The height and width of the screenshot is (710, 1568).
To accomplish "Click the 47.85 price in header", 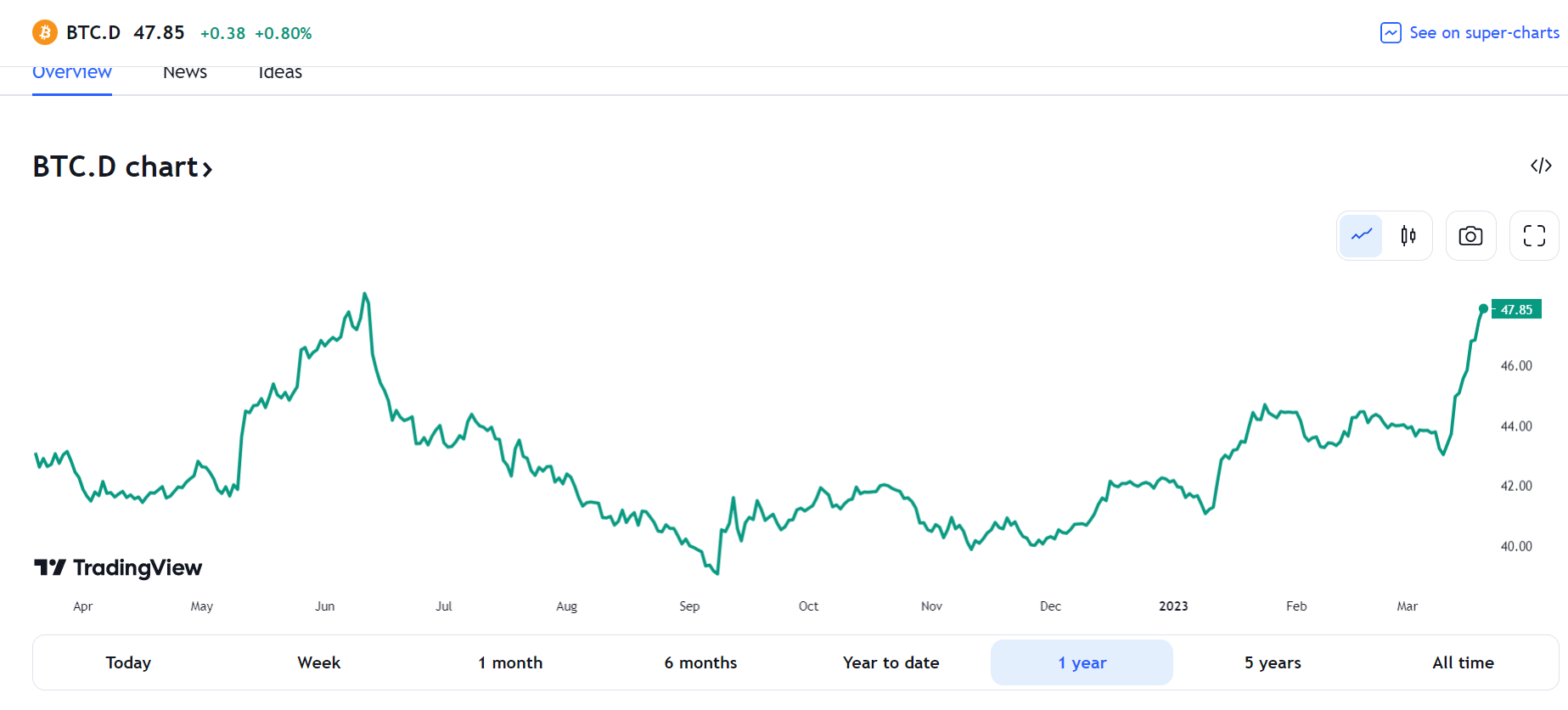I will coord(160,32).
